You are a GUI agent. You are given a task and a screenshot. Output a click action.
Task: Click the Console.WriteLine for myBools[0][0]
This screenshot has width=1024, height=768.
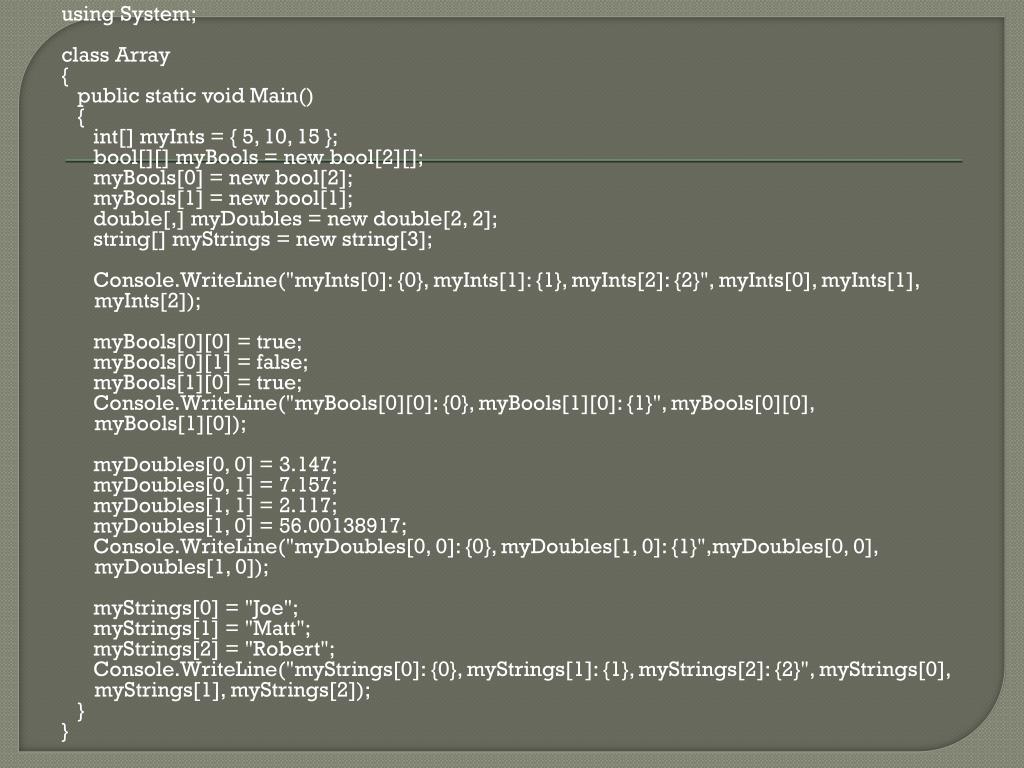click(454, 403)
